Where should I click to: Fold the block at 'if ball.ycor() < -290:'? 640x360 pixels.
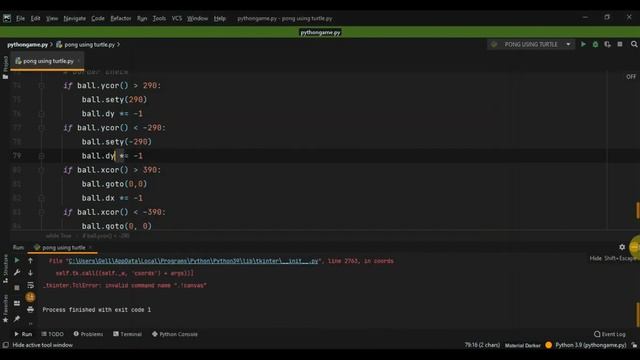click(41, 128)
